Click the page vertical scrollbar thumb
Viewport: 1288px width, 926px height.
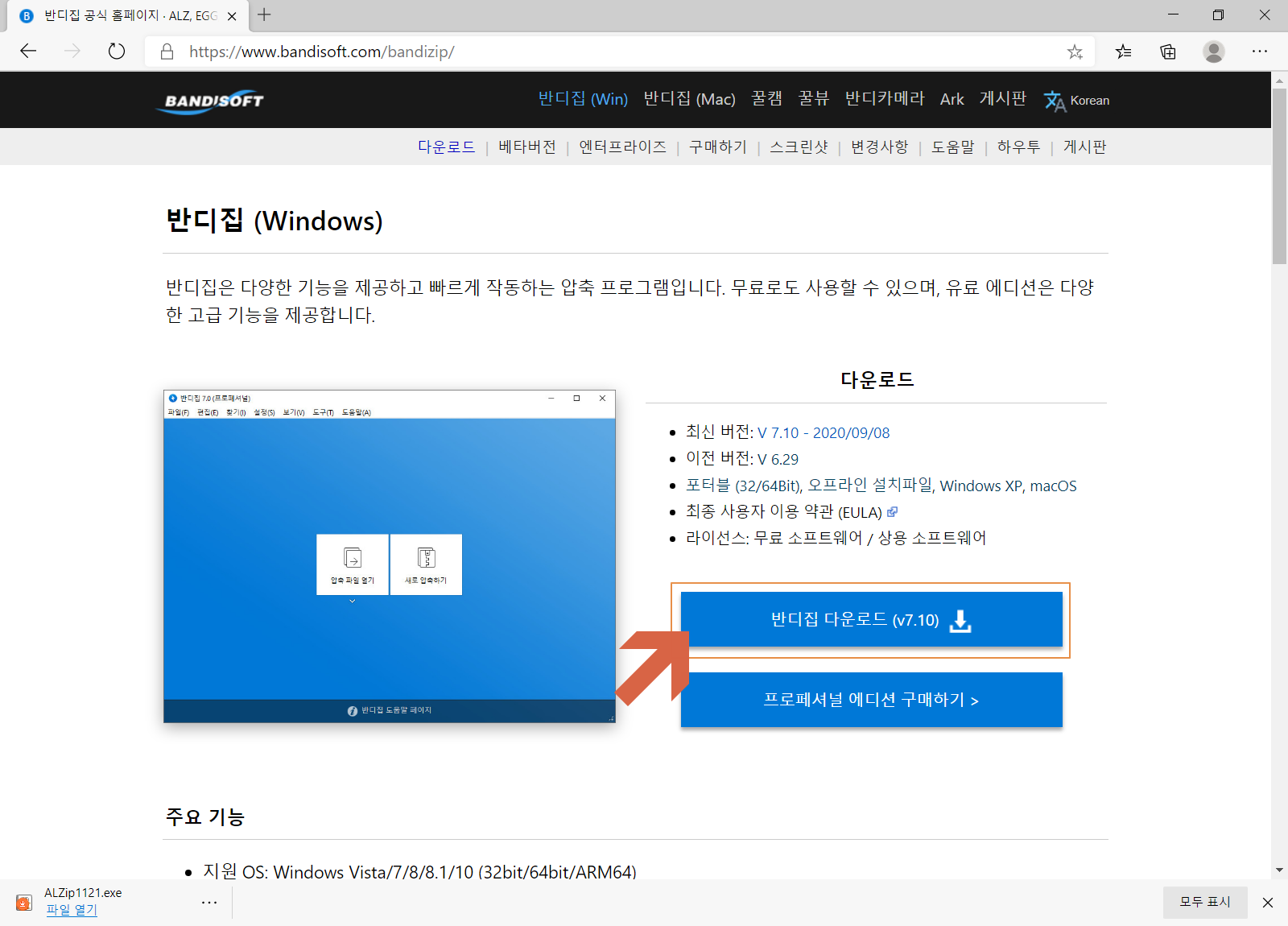point(1279,176)
